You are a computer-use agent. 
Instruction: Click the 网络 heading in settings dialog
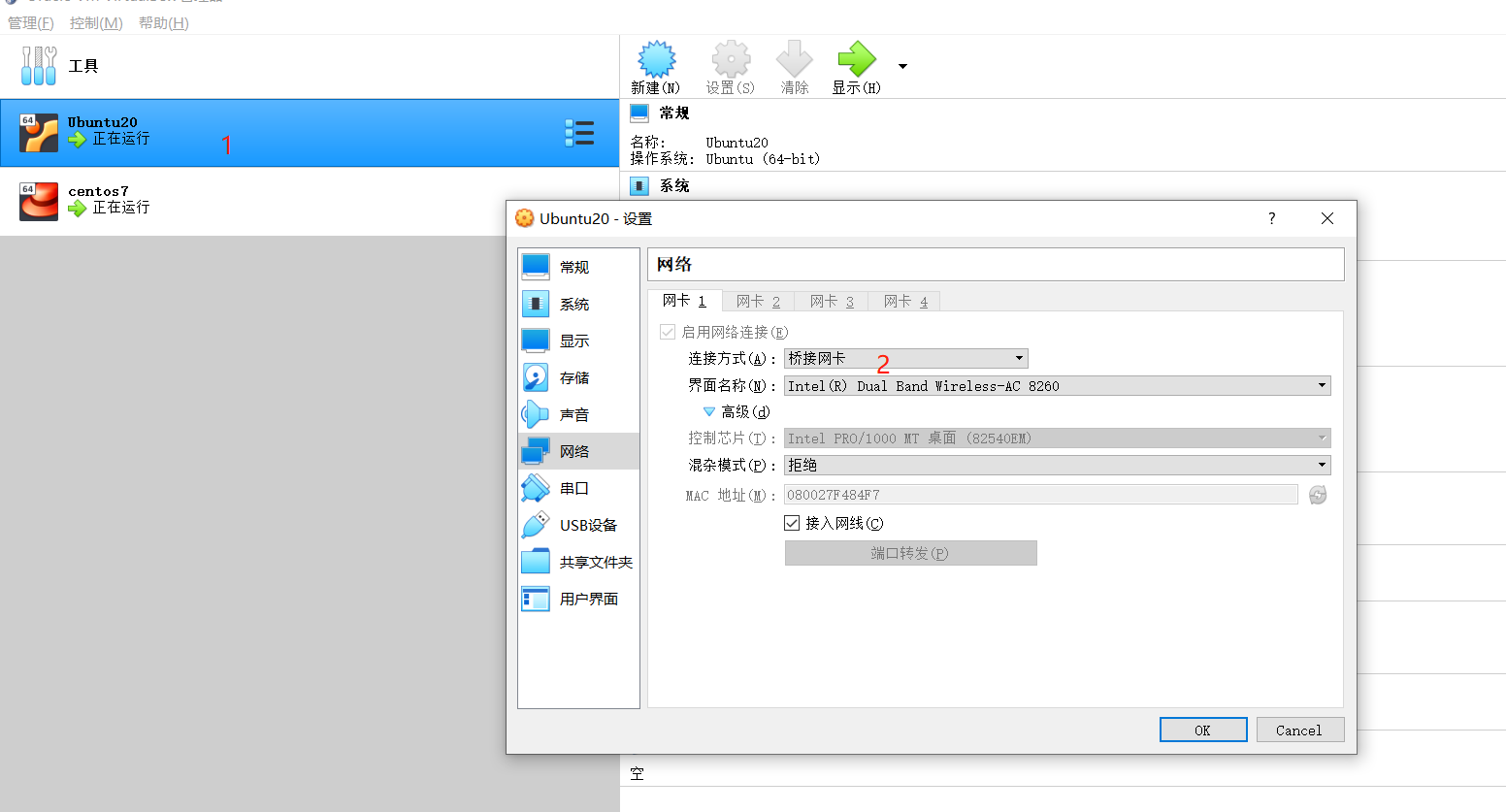[x=674, y=264]
